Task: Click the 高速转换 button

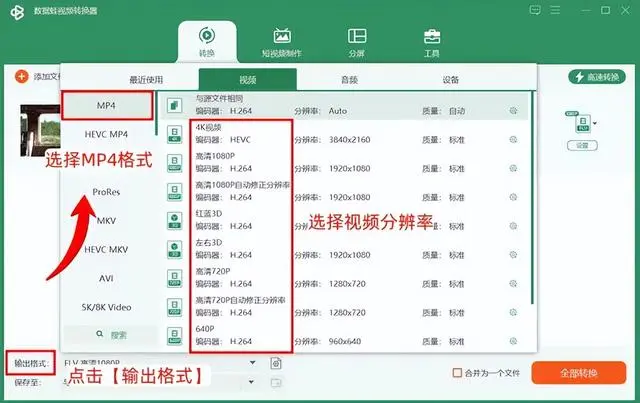Action: [597, 77]
